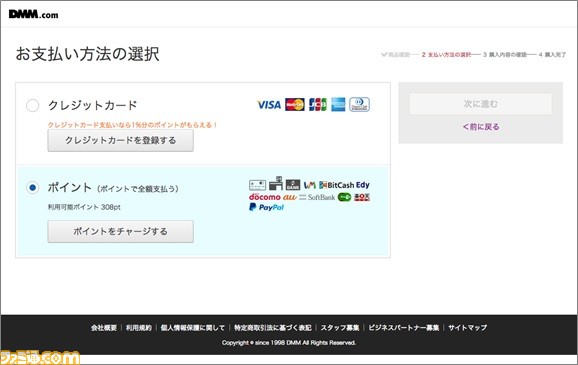Click the PayPal logo
578x365 pixels.
[267, 207]
